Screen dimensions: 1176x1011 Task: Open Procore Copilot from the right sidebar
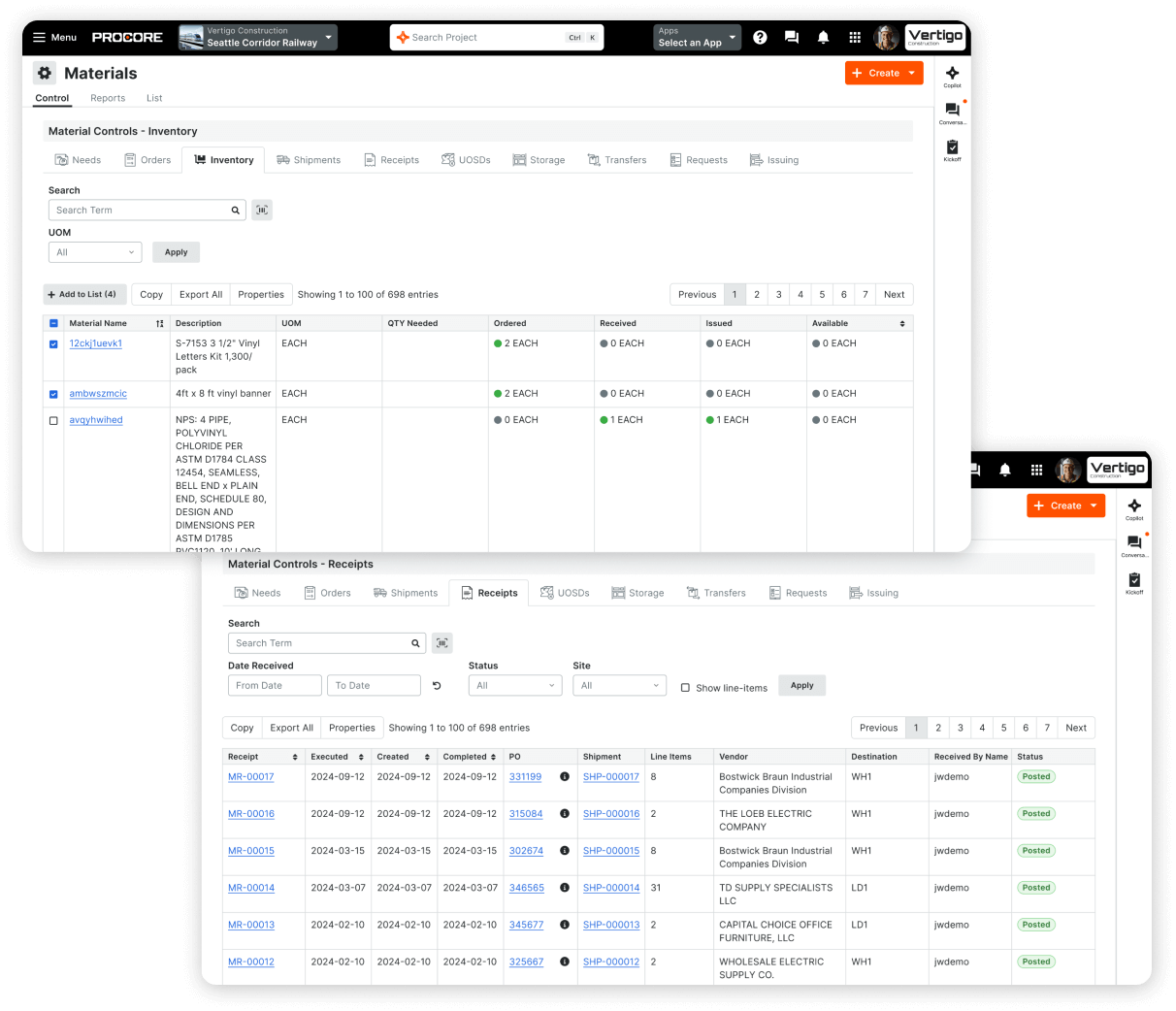pyautogui.click(x=952, y=76)
